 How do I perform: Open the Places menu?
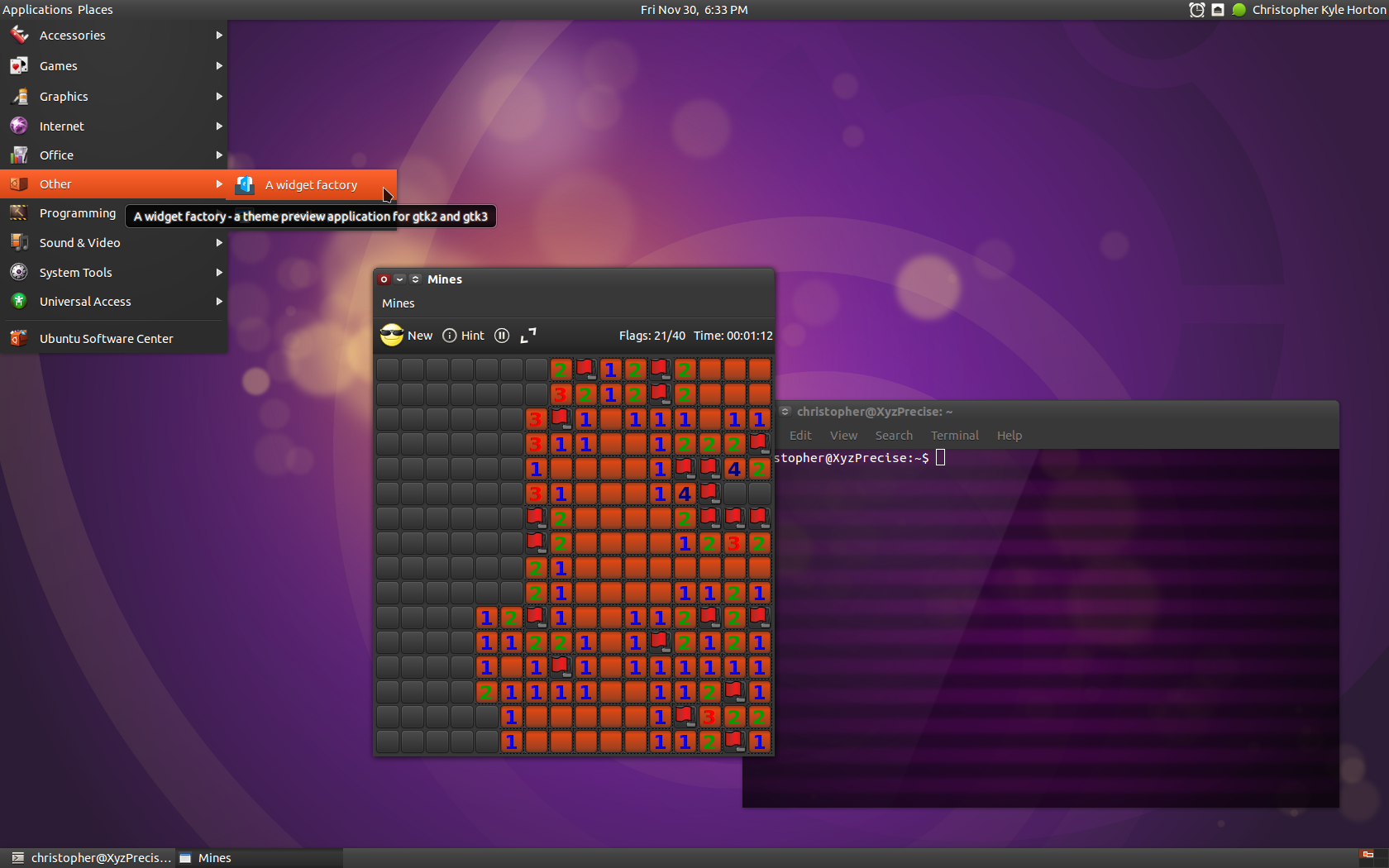tap(95, 10)
